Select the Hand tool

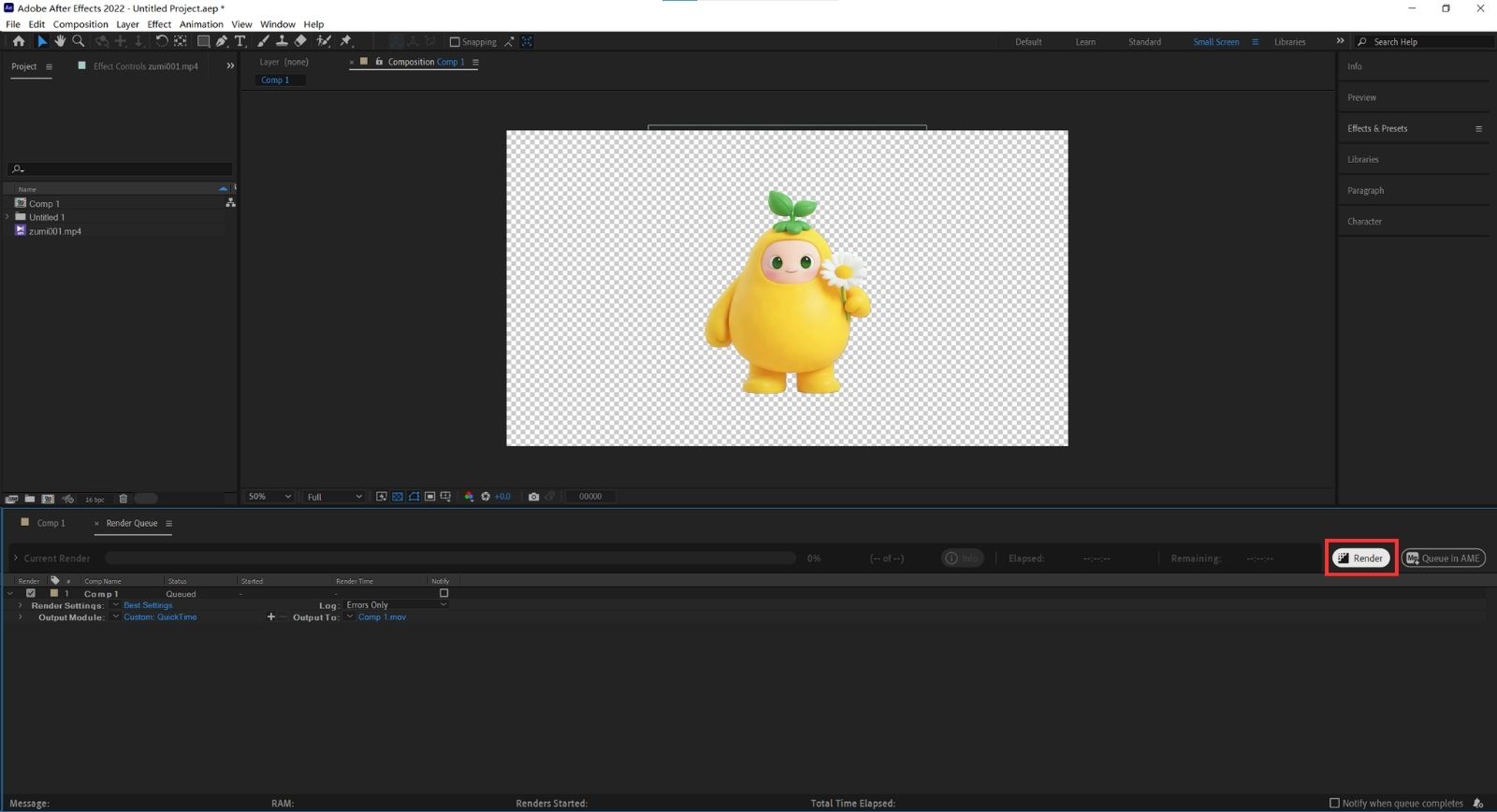click(x=60, y=41)
